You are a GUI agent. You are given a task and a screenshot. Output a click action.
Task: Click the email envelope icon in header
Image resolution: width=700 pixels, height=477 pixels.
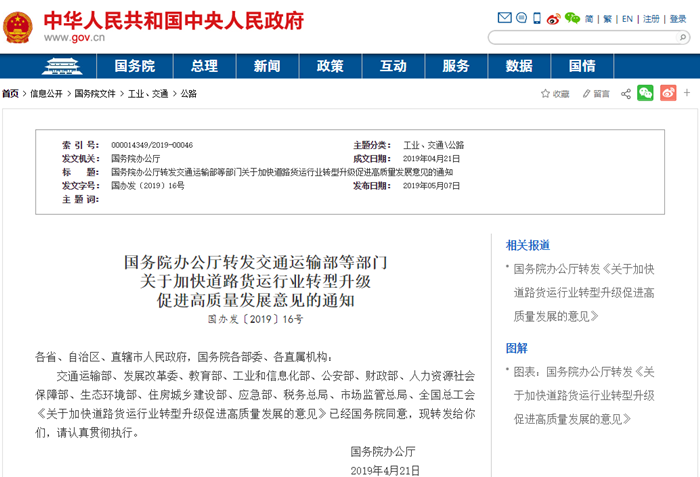point(506,18)
